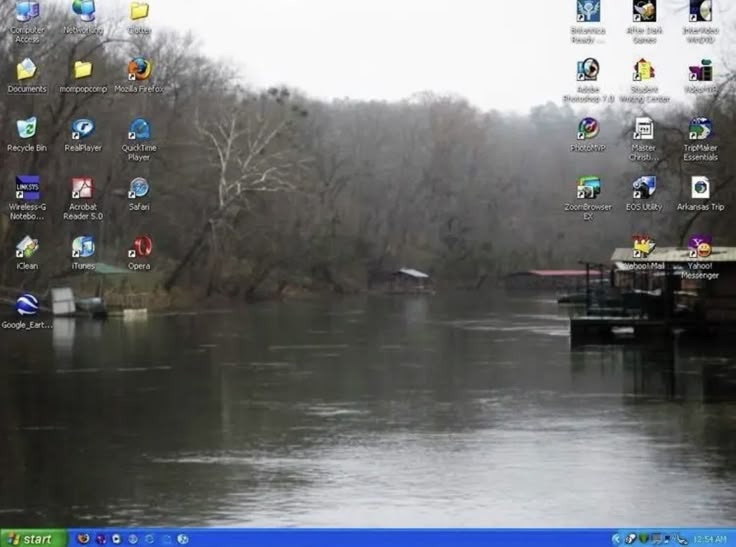Viewport: 736px width, 547px height.
Task: Select the Arkansas Trip file icon
Action: [700, 188]
